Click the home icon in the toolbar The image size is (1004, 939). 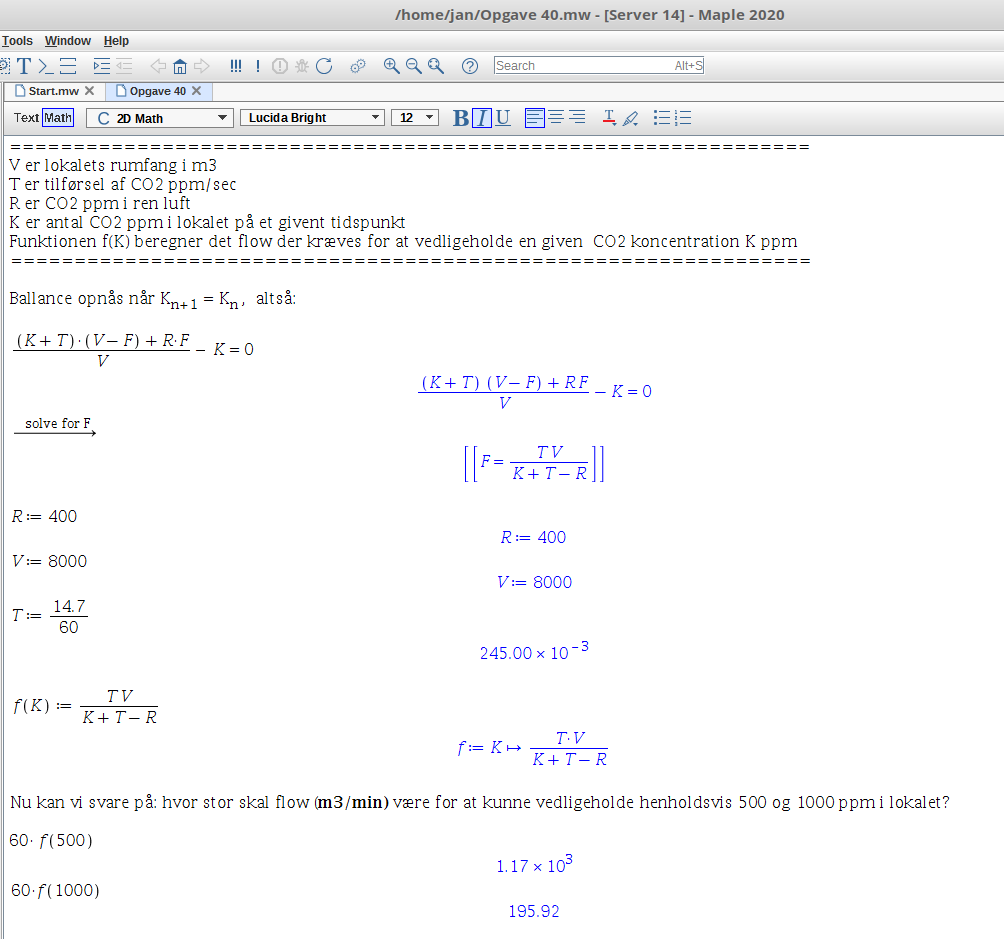coord(180,66)
